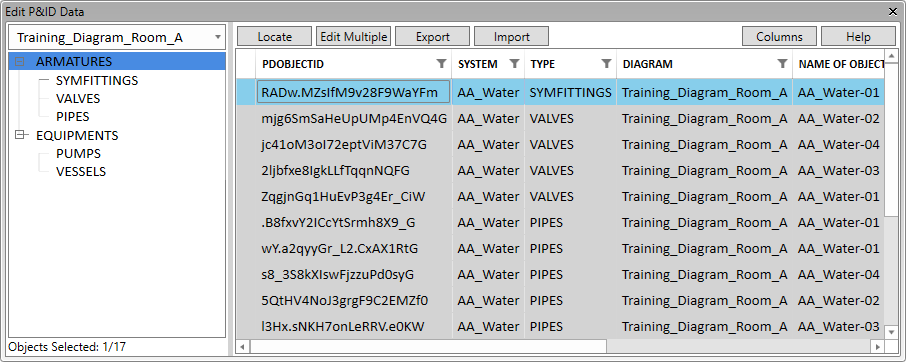906x362 pixels.
Task: Export the P&ID data
Action: (x=432, y=36)
